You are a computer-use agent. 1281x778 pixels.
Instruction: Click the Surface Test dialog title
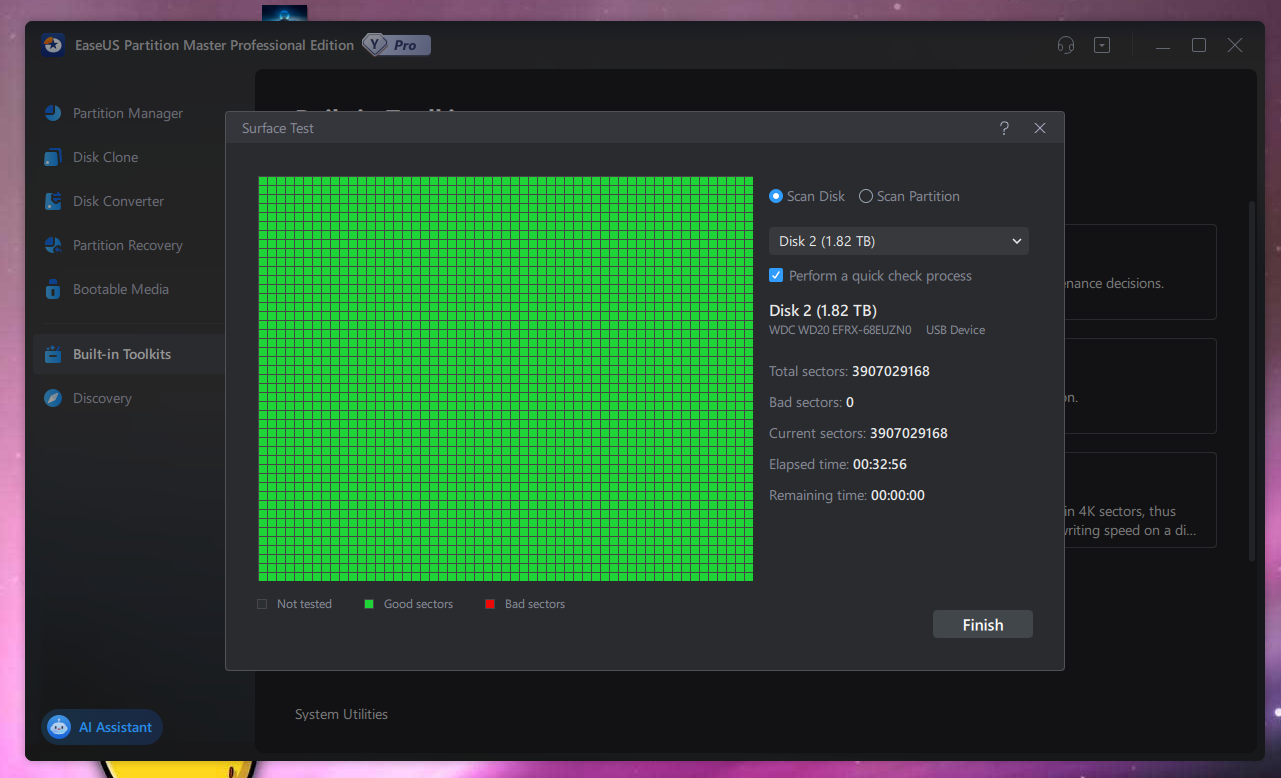(x=278, y=128)
